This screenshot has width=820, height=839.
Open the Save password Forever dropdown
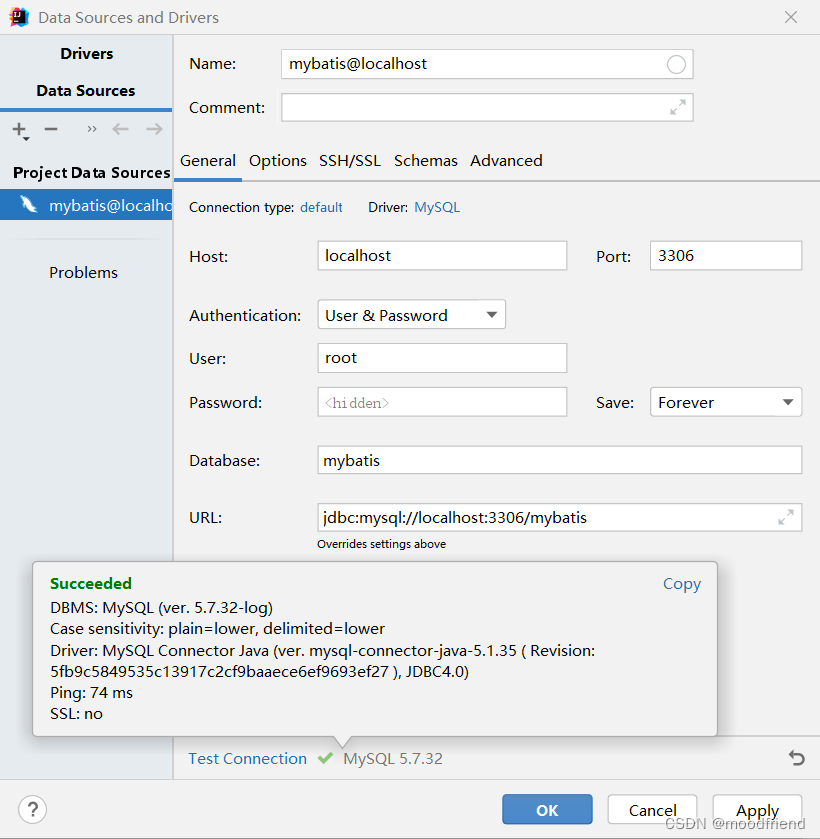(x=726, y=402)
